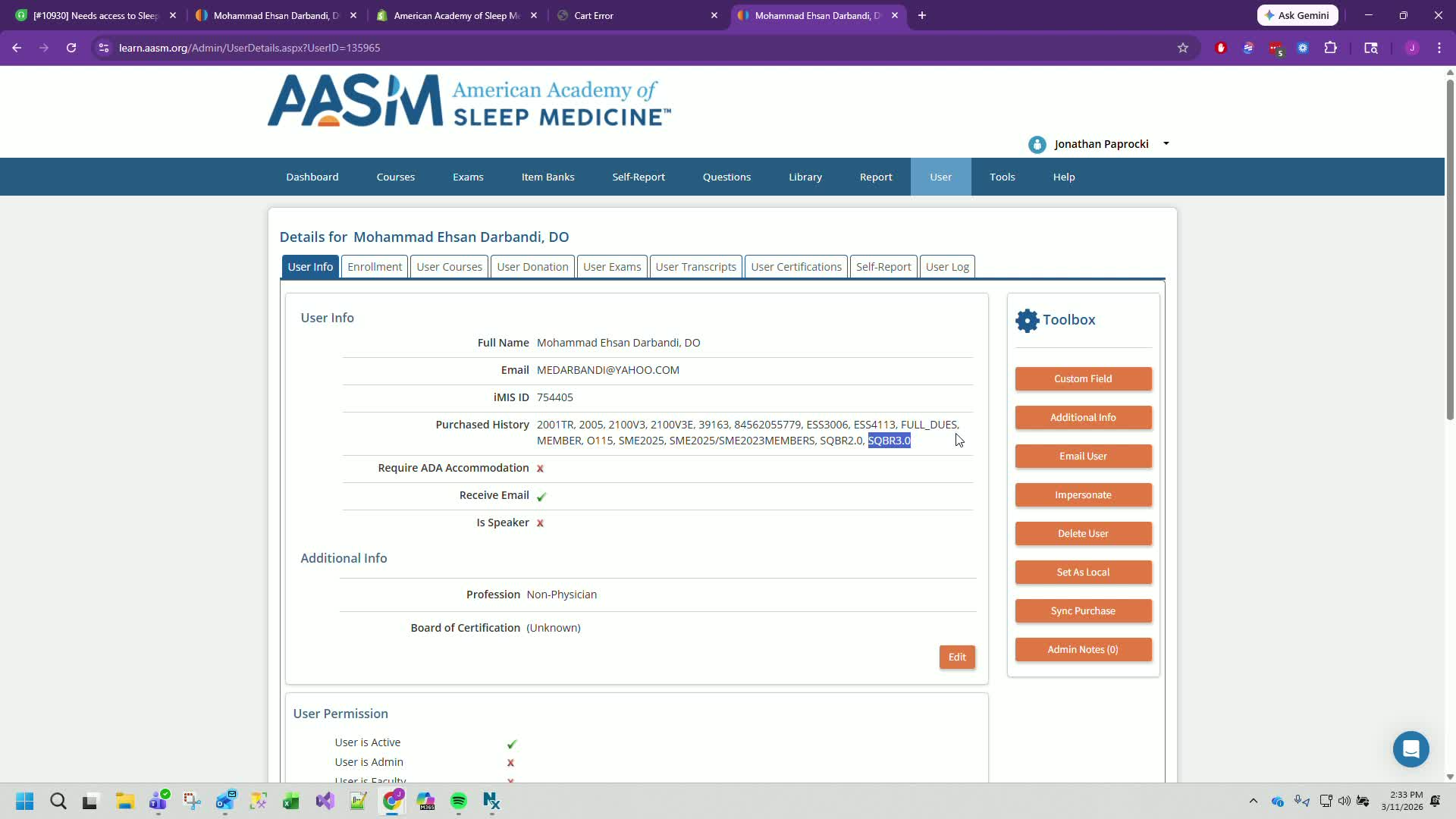The height and width of the screenshot is (819, 1456).
Task: Click the user avatar icon beside Jonathan Paprocki
Action: click(x=1037, y=145)
